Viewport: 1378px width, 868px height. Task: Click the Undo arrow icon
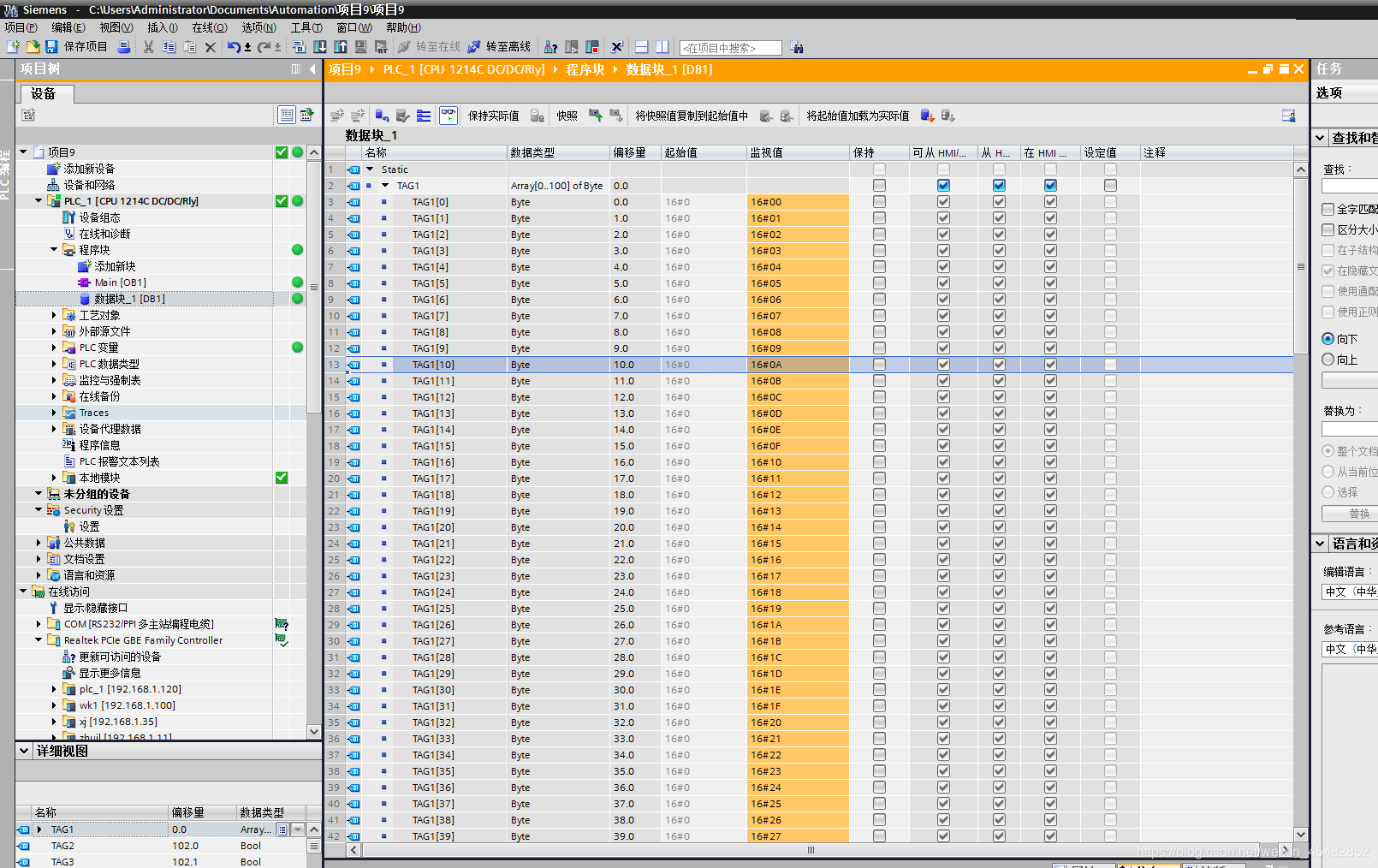coord(233,47)
